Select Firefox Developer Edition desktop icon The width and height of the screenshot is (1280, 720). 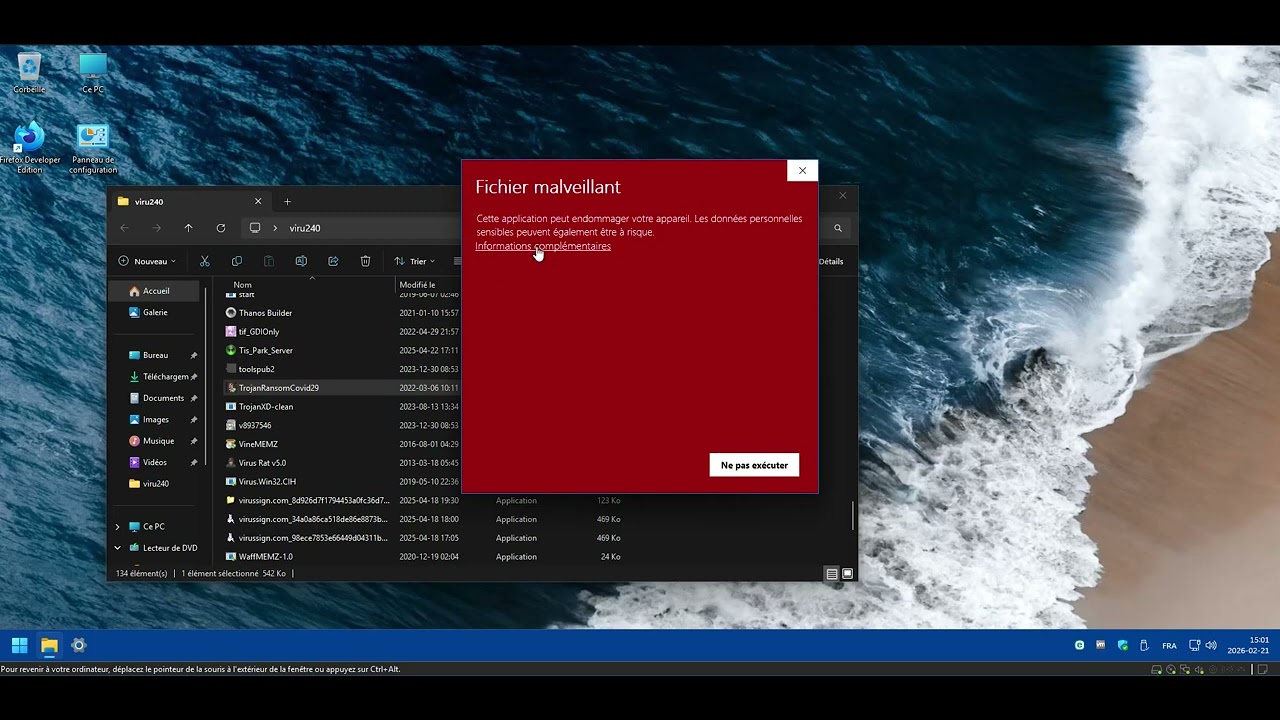30,148
